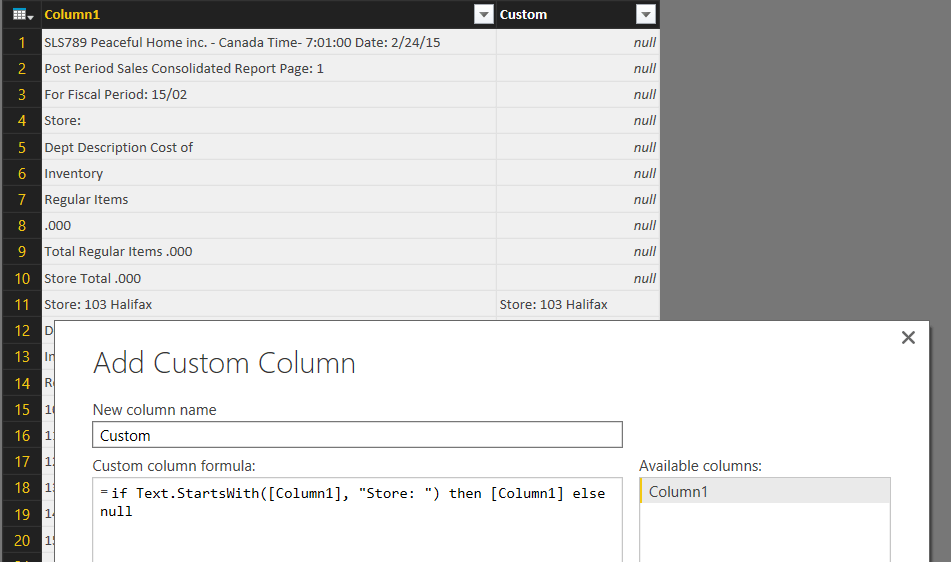Click the null Custom cell in row 1

point(577,42)
